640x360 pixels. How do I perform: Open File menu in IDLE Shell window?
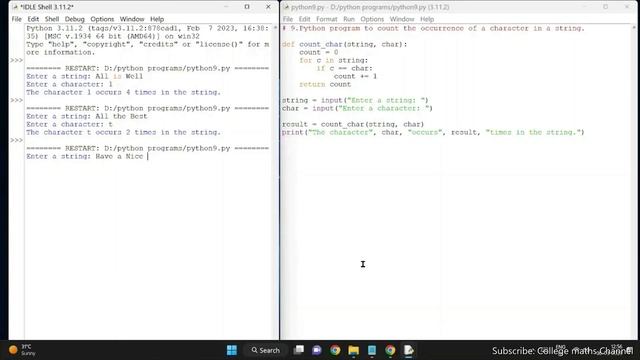(x=16, y=19)
